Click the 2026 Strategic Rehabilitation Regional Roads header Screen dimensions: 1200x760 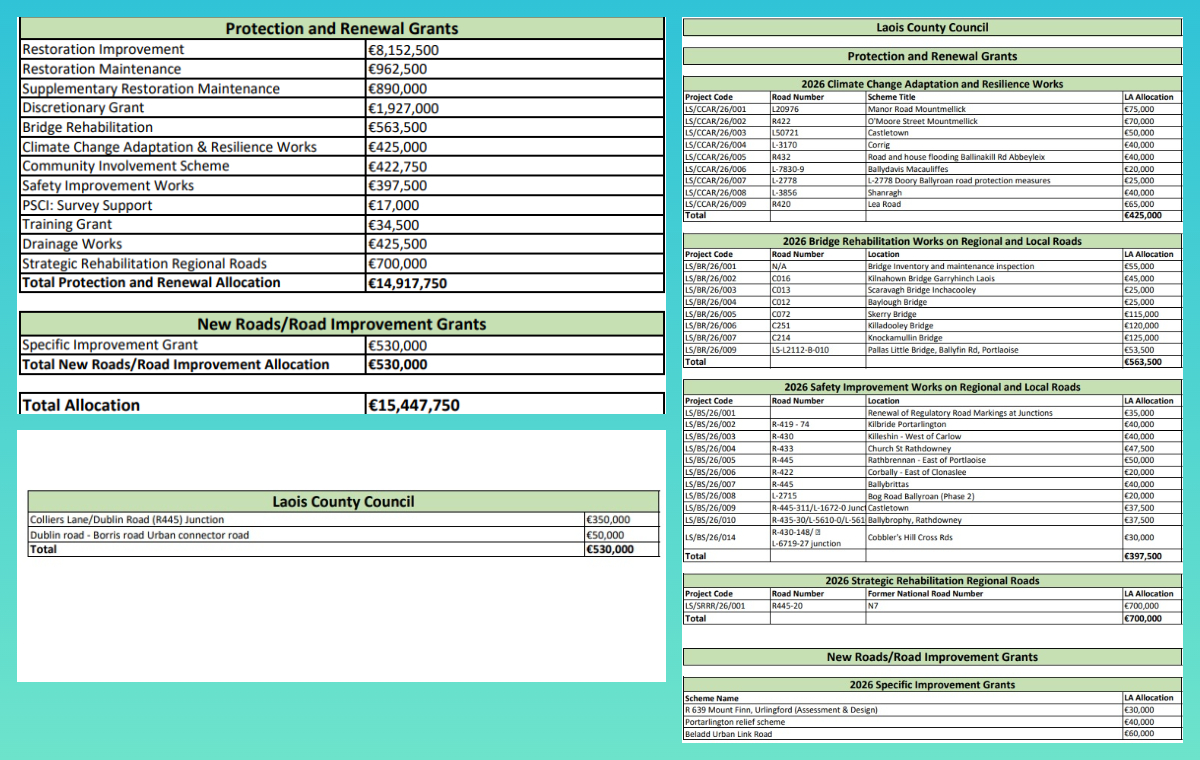click(x=932, y=580)
